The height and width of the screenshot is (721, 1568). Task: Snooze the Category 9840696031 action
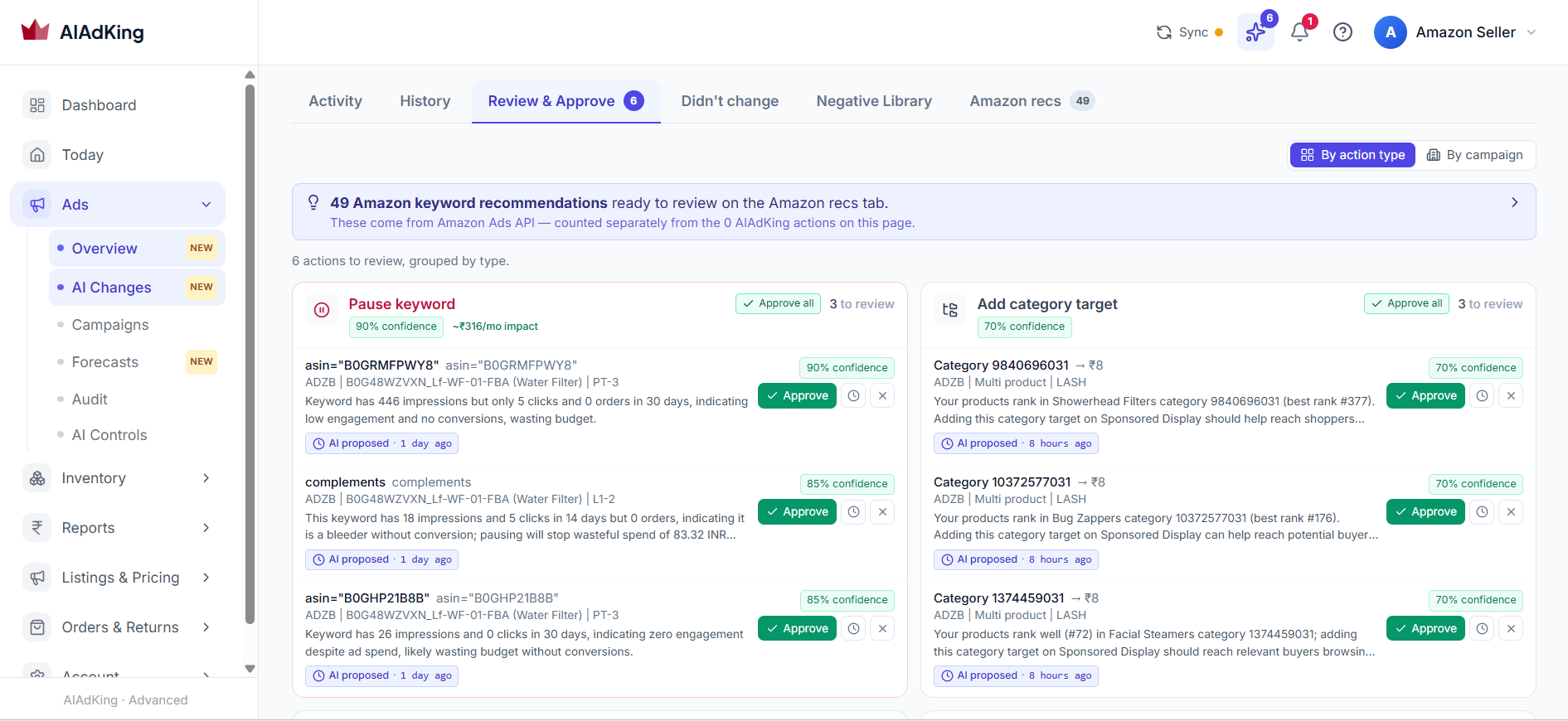coord(1482,396)
